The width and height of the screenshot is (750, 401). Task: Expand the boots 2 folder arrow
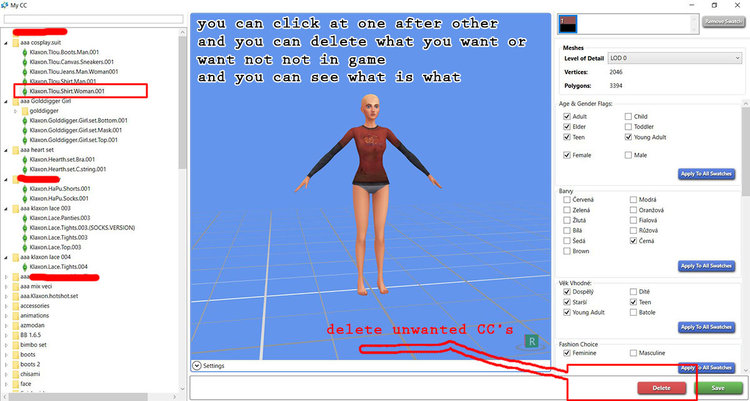tap(6, 364)
